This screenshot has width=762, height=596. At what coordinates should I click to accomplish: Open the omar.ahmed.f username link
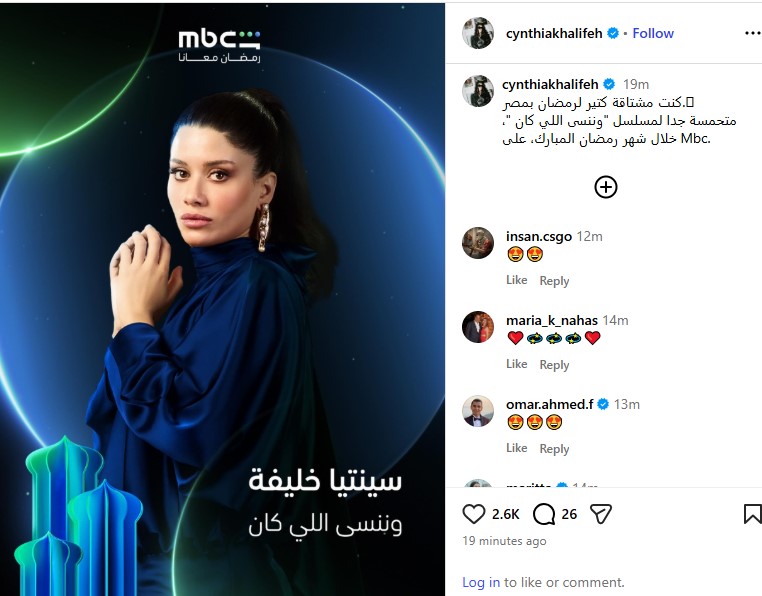pos(549,404)
